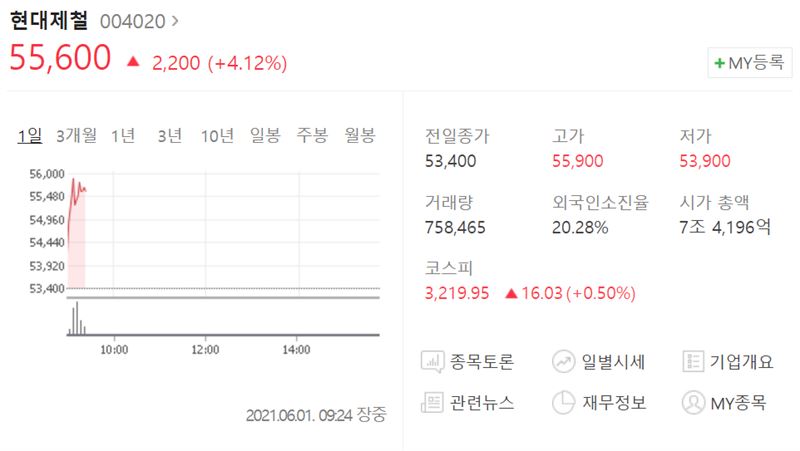Image resolution: width=800 pixels, height=451 pixels.
Task: Select the 1일 chart period tab
Action: 30,136
